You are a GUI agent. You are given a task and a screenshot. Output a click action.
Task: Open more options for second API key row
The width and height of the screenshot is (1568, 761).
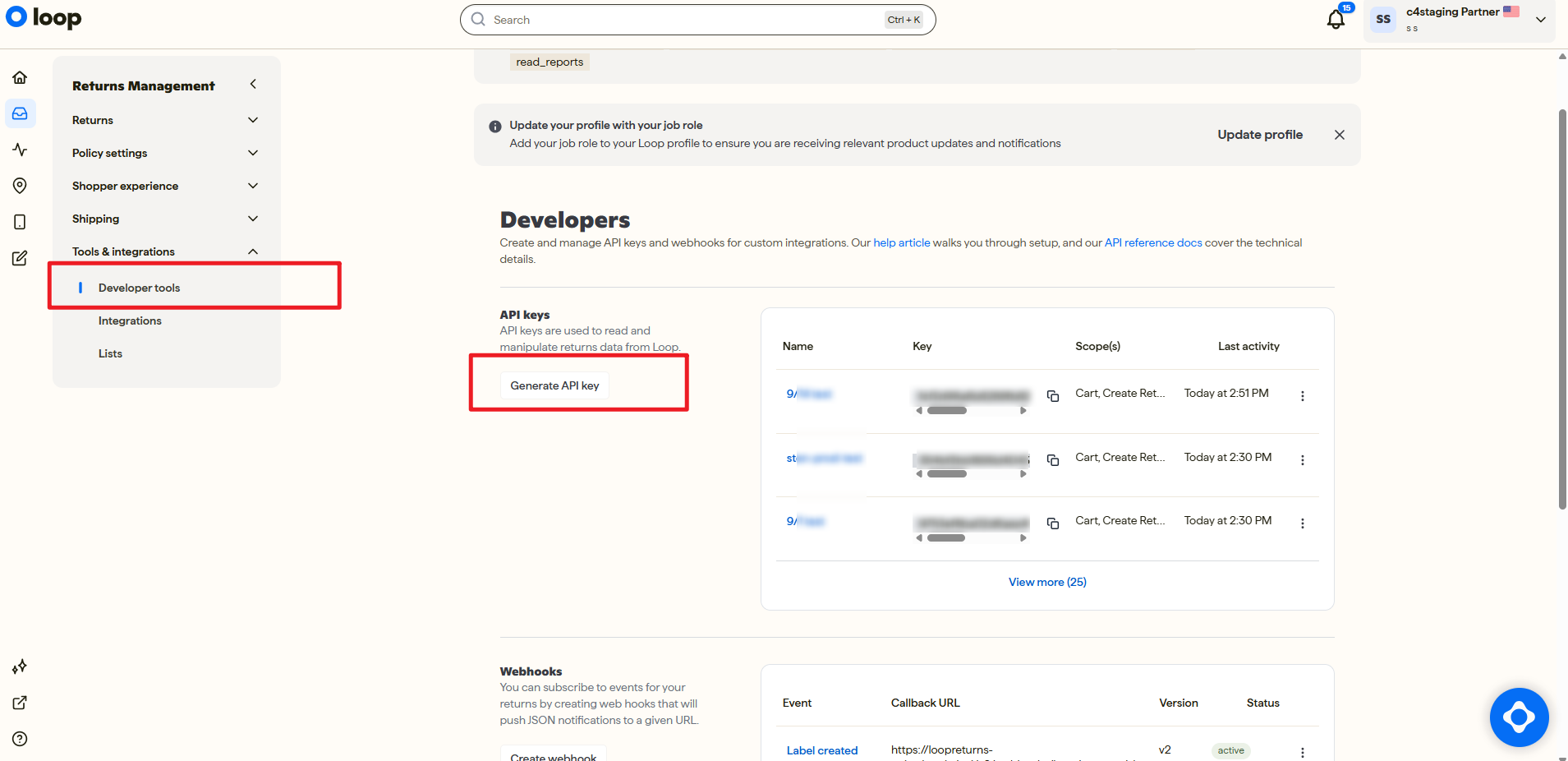coord(1303,460)
